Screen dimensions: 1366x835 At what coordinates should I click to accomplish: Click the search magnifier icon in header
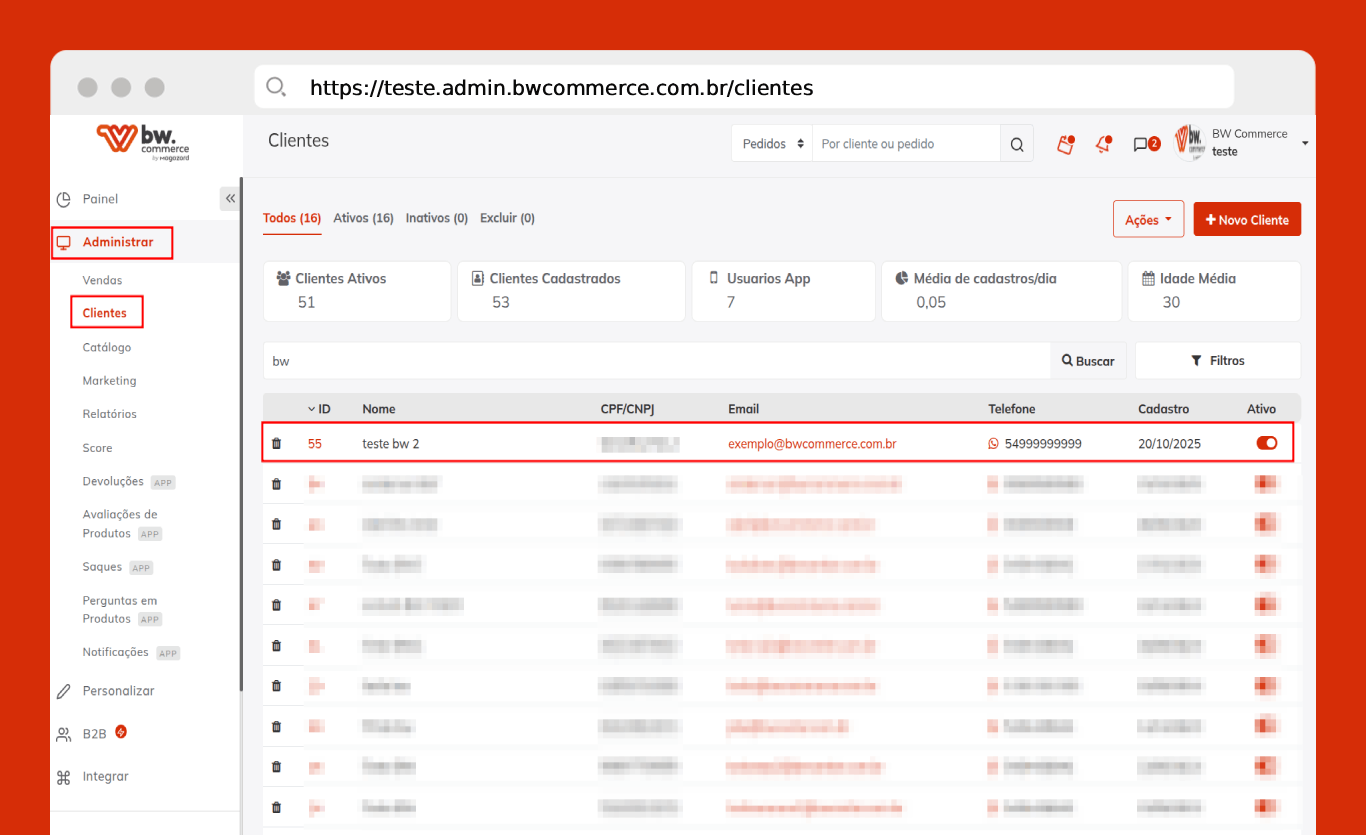[x=1016, y=144]
